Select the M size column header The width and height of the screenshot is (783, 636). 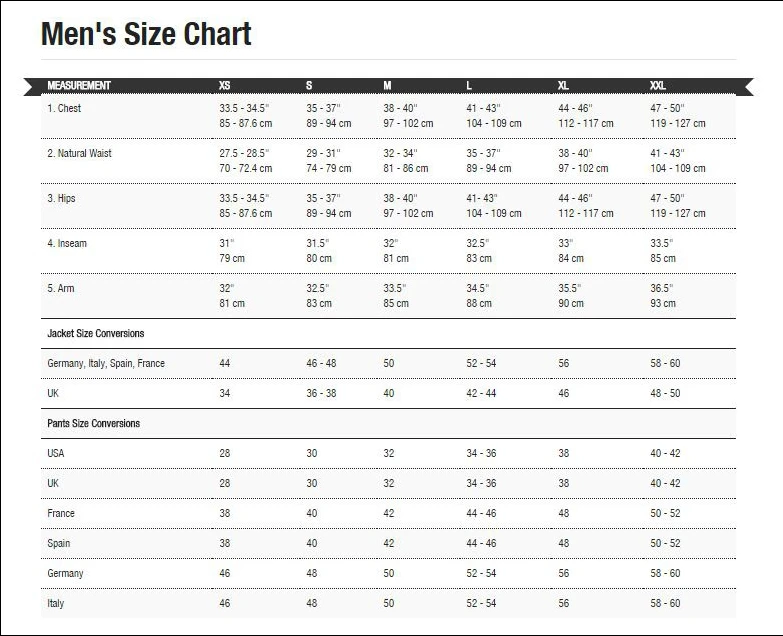[x=387, y=85]
